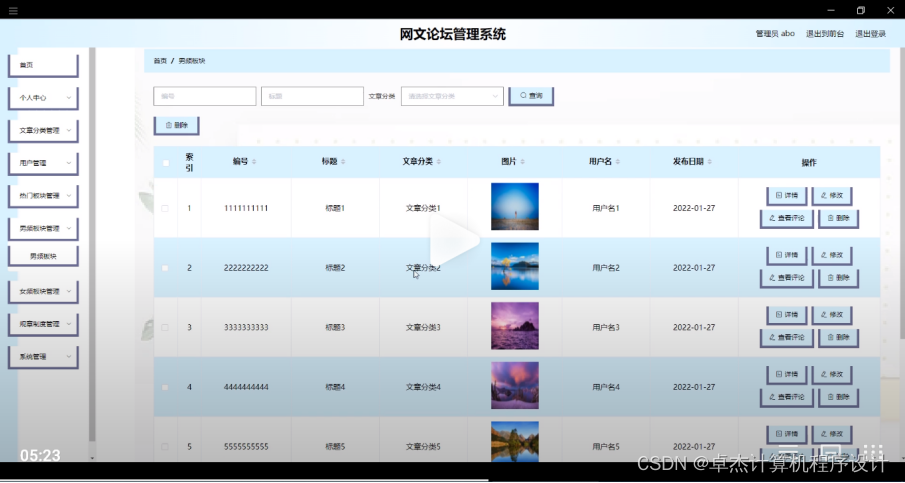Expand 个人中心 in the sidebar
Image resolution: width=905 pixels, height=483 pixels.
pyautogui.click(x=43, y=98)
